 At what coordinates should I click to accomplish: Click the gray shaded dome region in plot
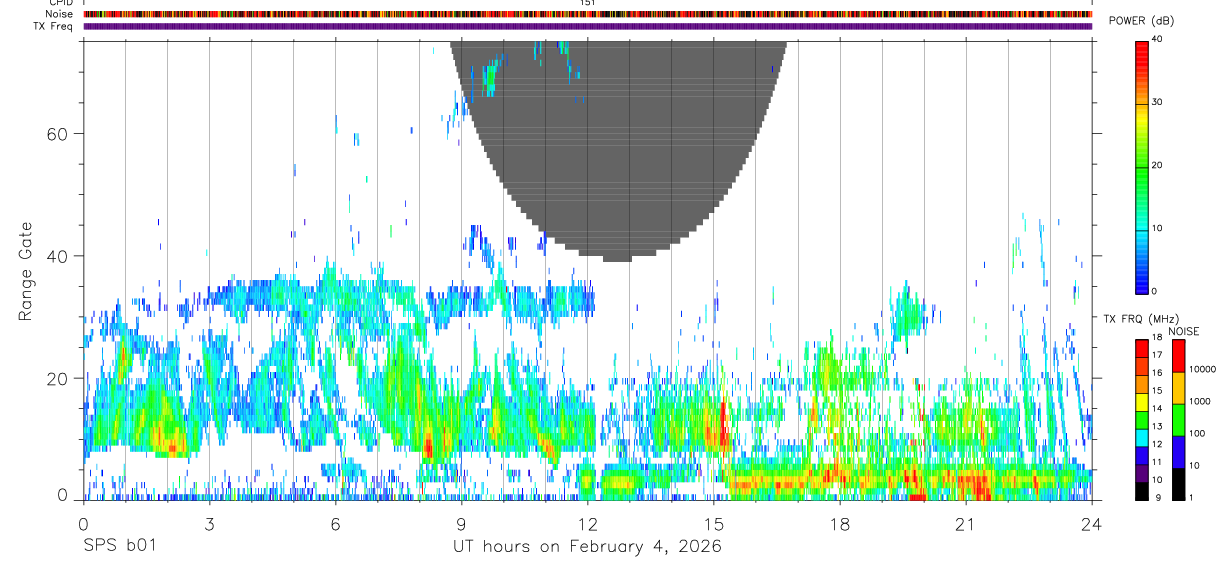618,150
